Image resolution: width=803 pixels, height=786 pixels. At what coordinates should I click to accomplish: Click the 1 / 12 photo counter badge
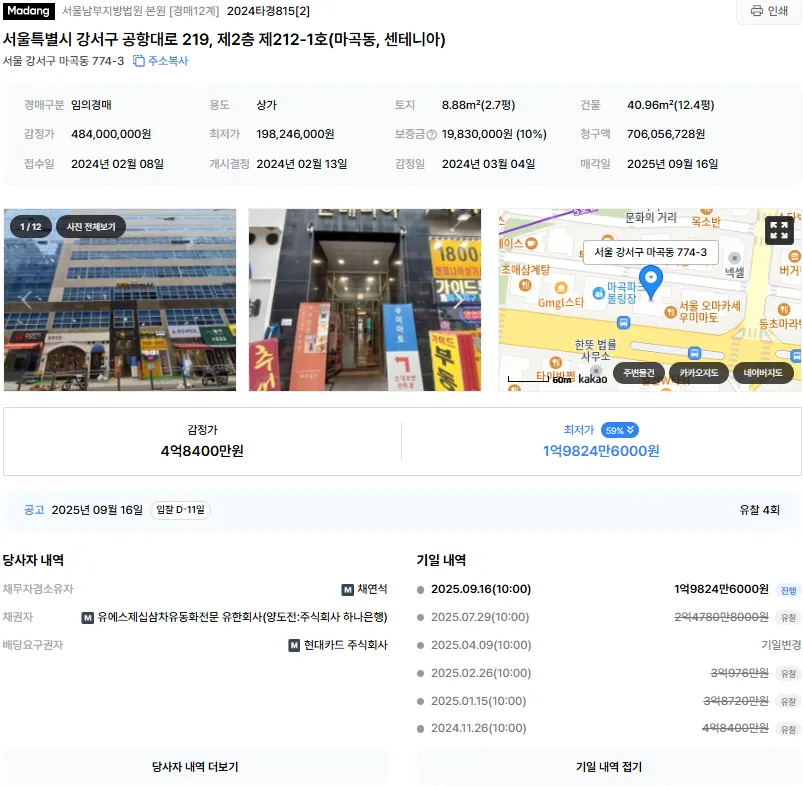point(31,227)
